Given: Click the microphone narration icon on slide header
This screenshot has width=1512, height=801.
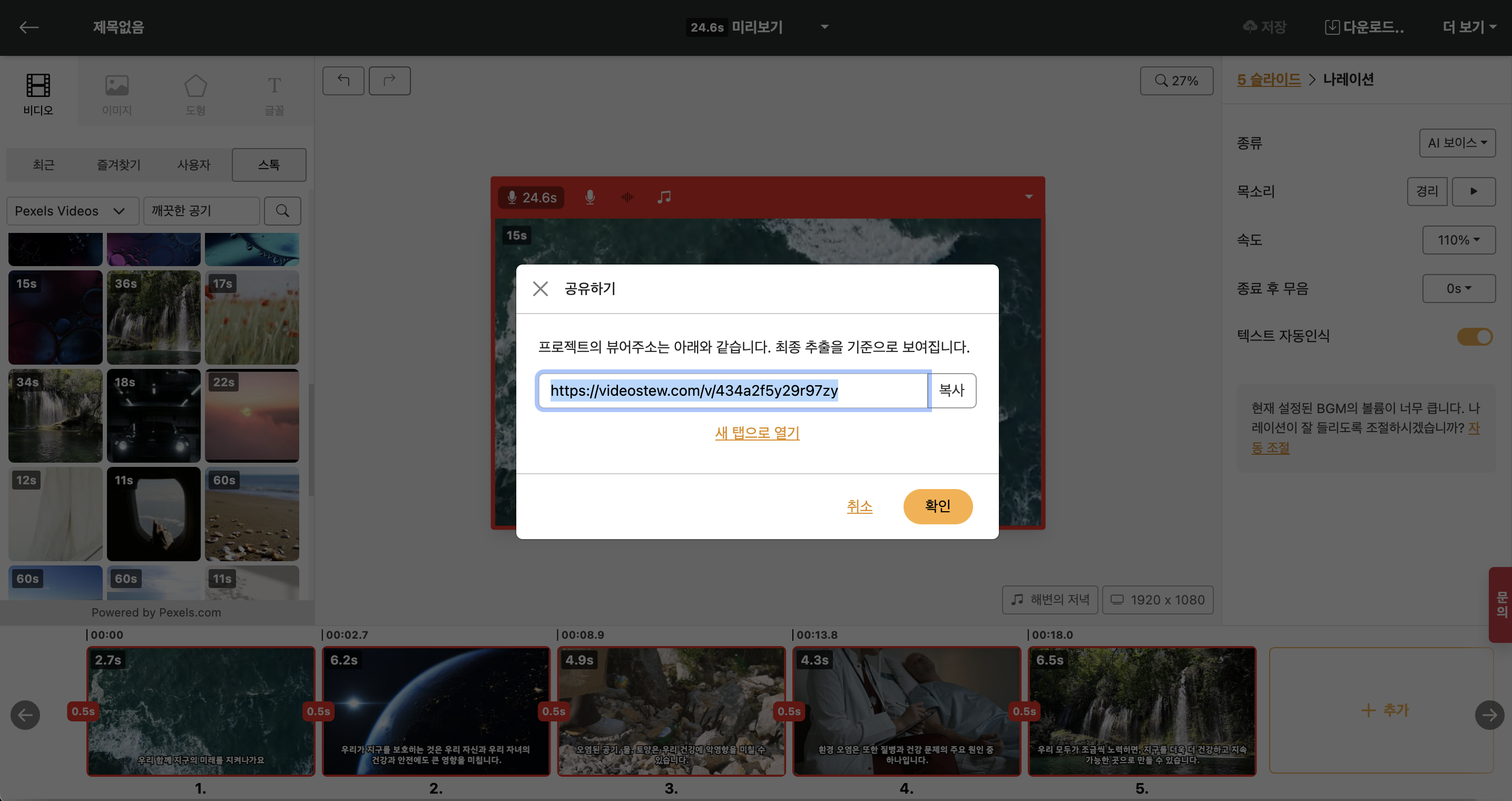Looking at the screenshot, I should coord(590,197).
